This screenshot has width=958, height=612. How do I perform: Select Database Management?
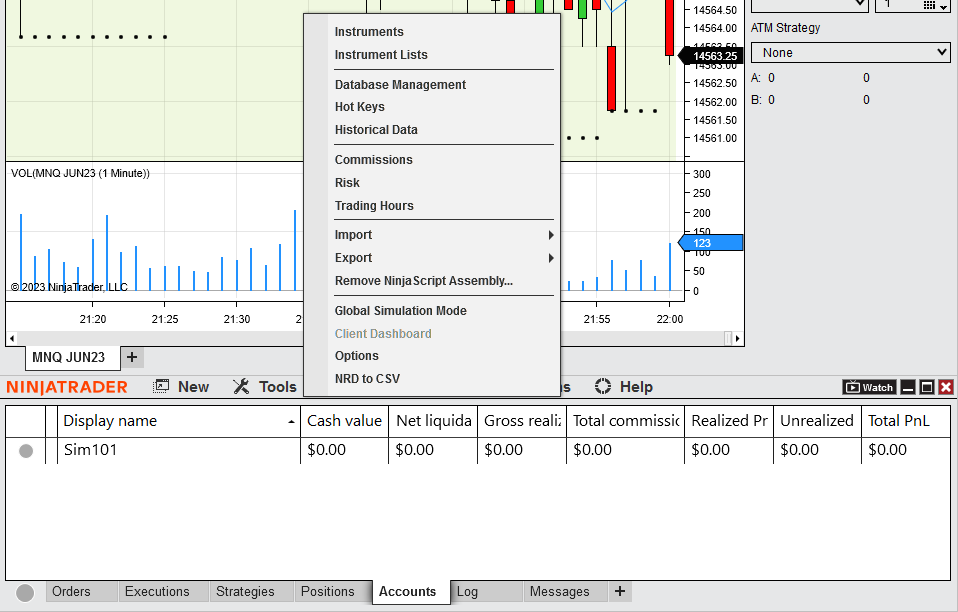(x=400, y=85)
